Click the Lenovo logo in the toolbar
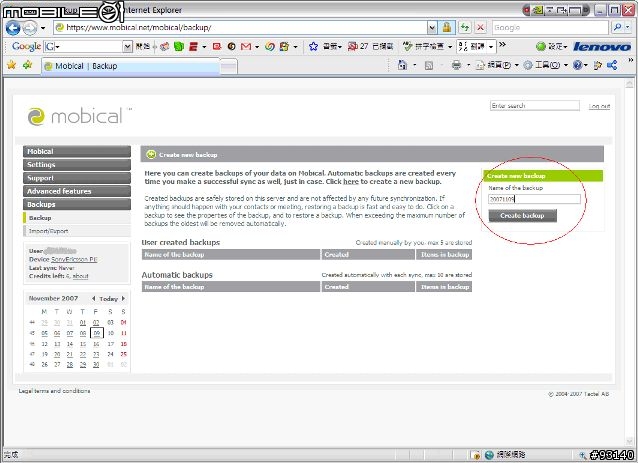 (x=602, y=47)
